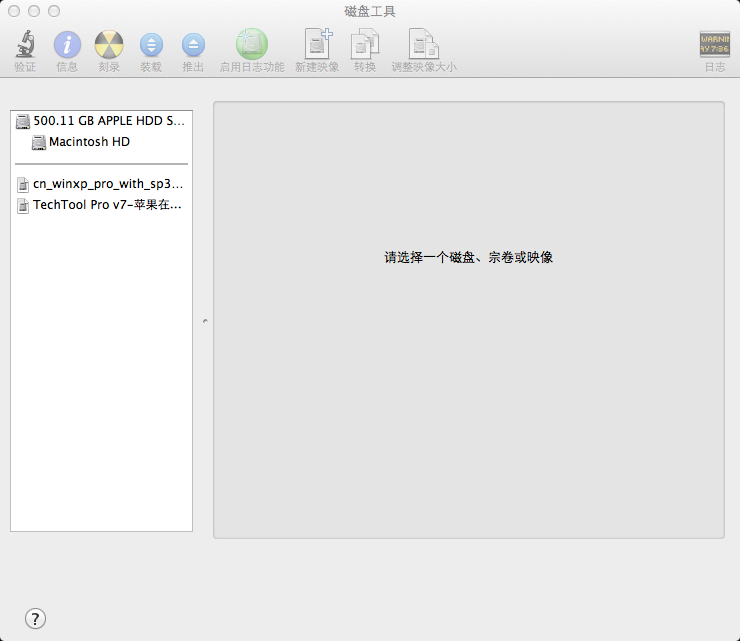Click the 请选择一个磁盘、宗卷或映像 placeholder text
This screenshot has width=740, height=641.
468,258
